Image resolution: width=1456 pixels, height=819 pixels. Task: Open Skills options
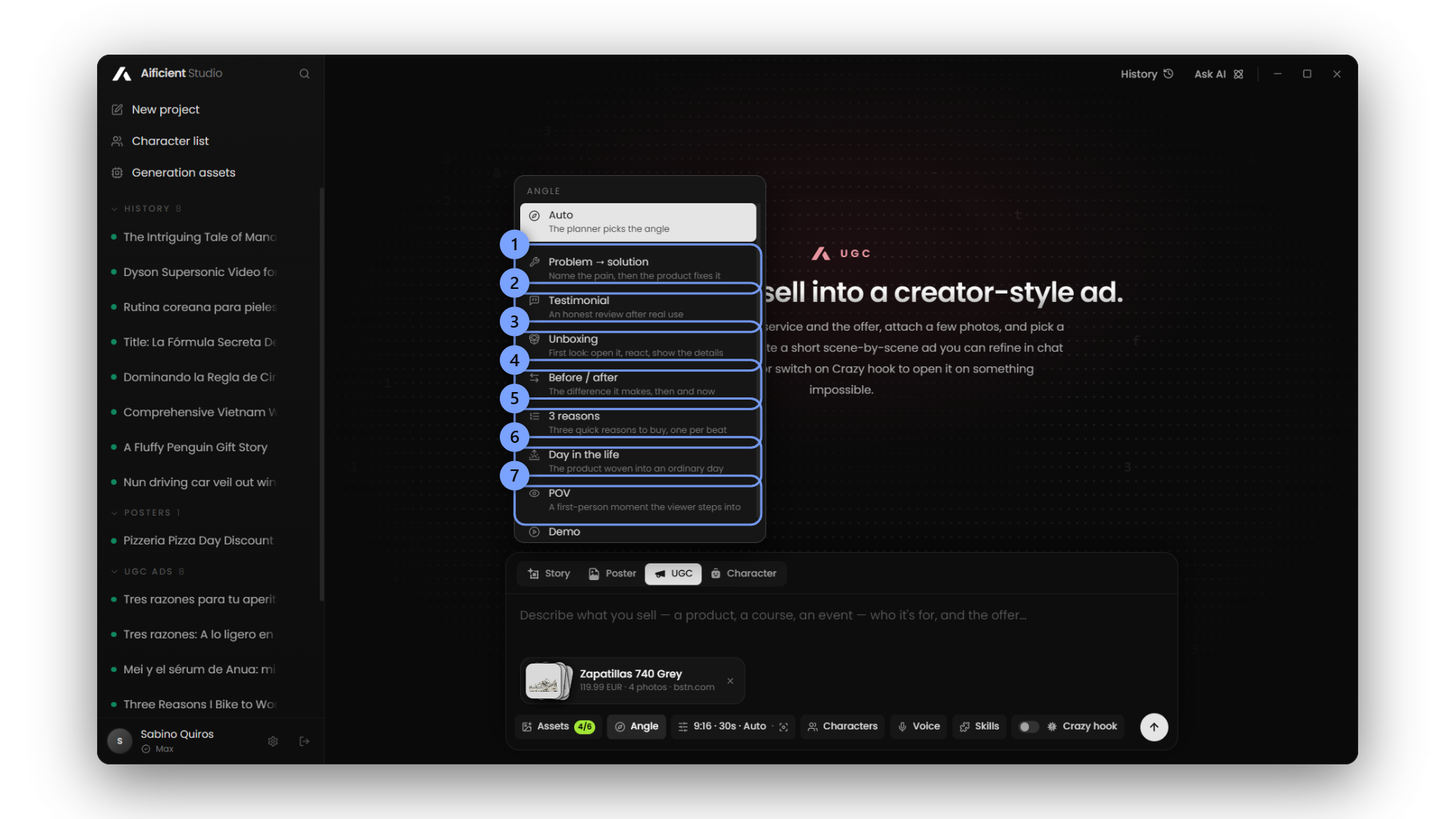point(979,726)
